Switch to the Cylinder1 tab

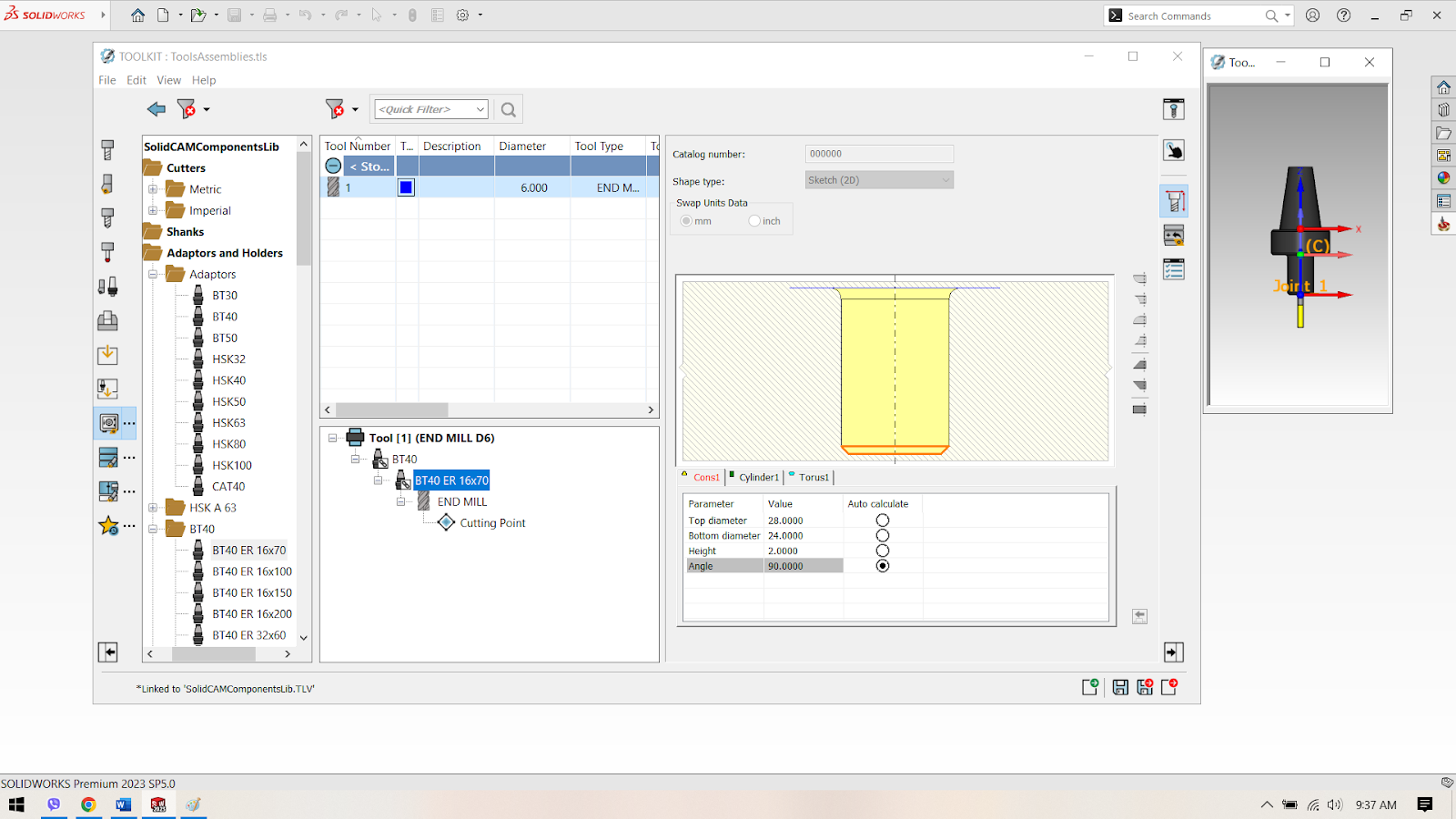(754, 477)
